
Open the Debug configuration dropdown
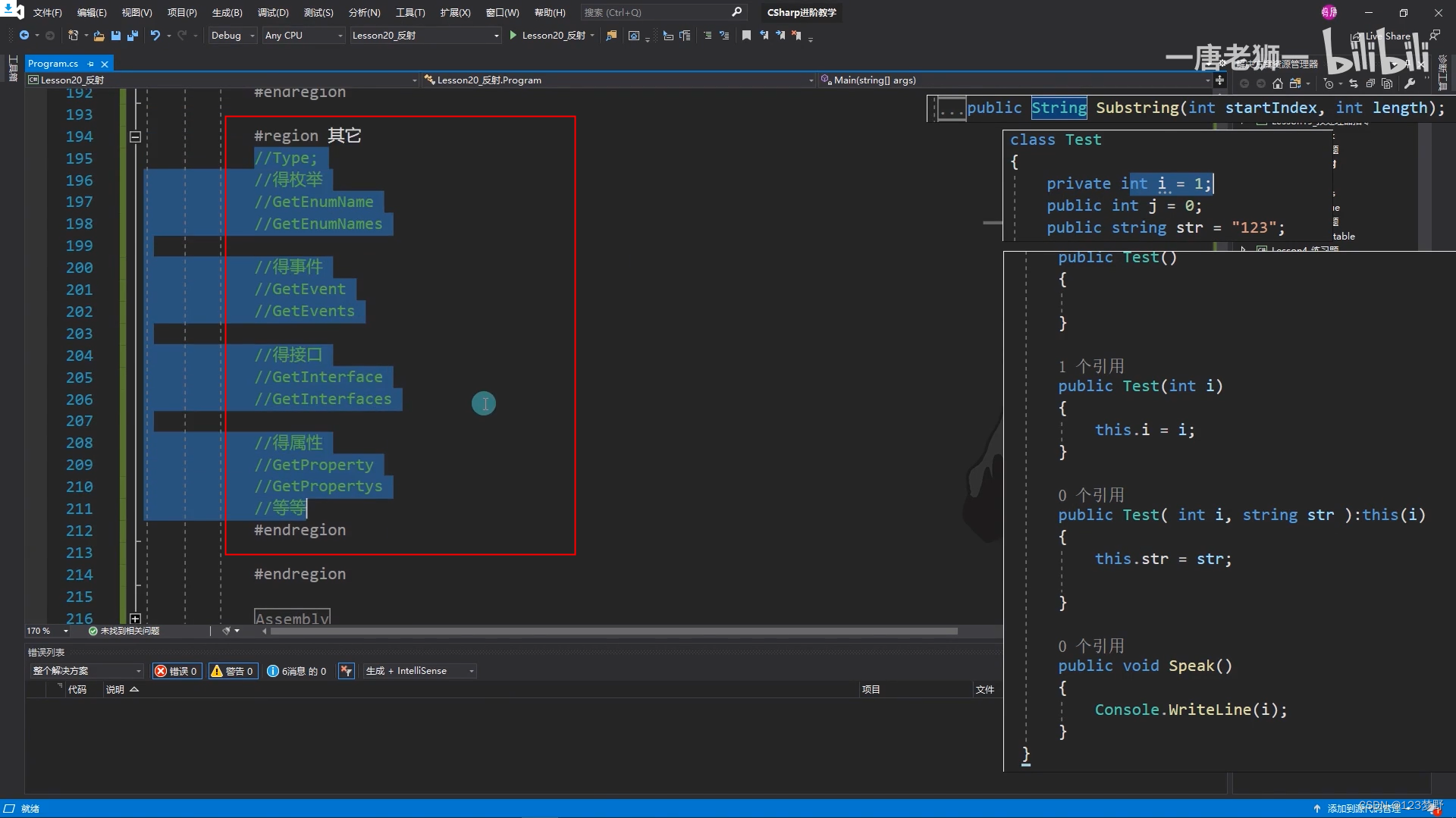click(x=232, y=36)
